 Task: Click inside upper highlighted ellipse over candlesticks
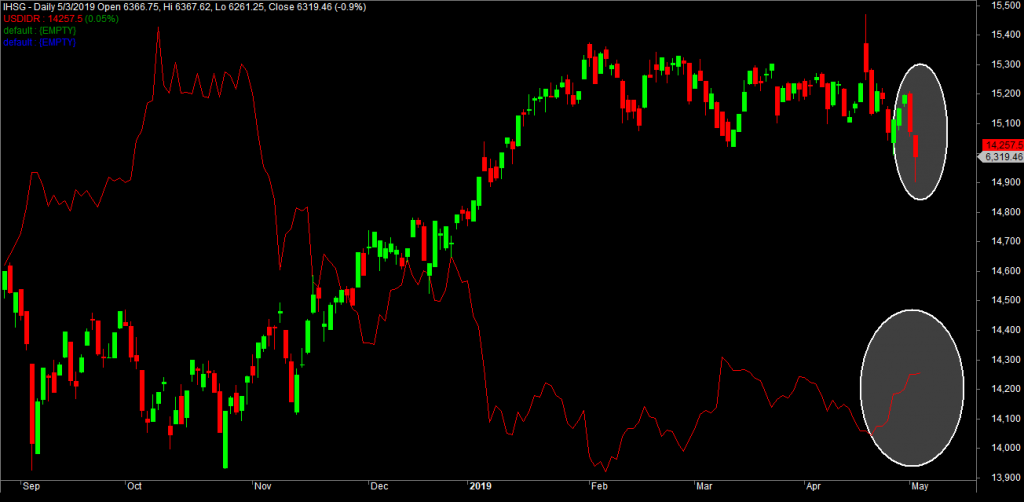click(x=920, y=130)
